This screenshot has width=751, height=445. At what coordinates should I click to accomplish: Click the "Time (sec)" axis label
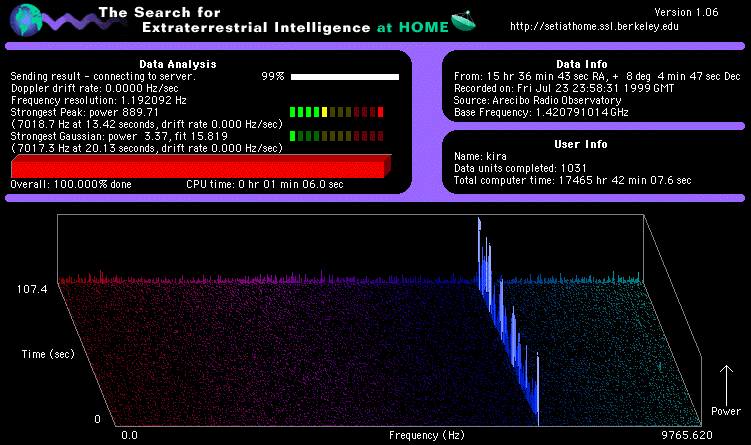point(48,354)
